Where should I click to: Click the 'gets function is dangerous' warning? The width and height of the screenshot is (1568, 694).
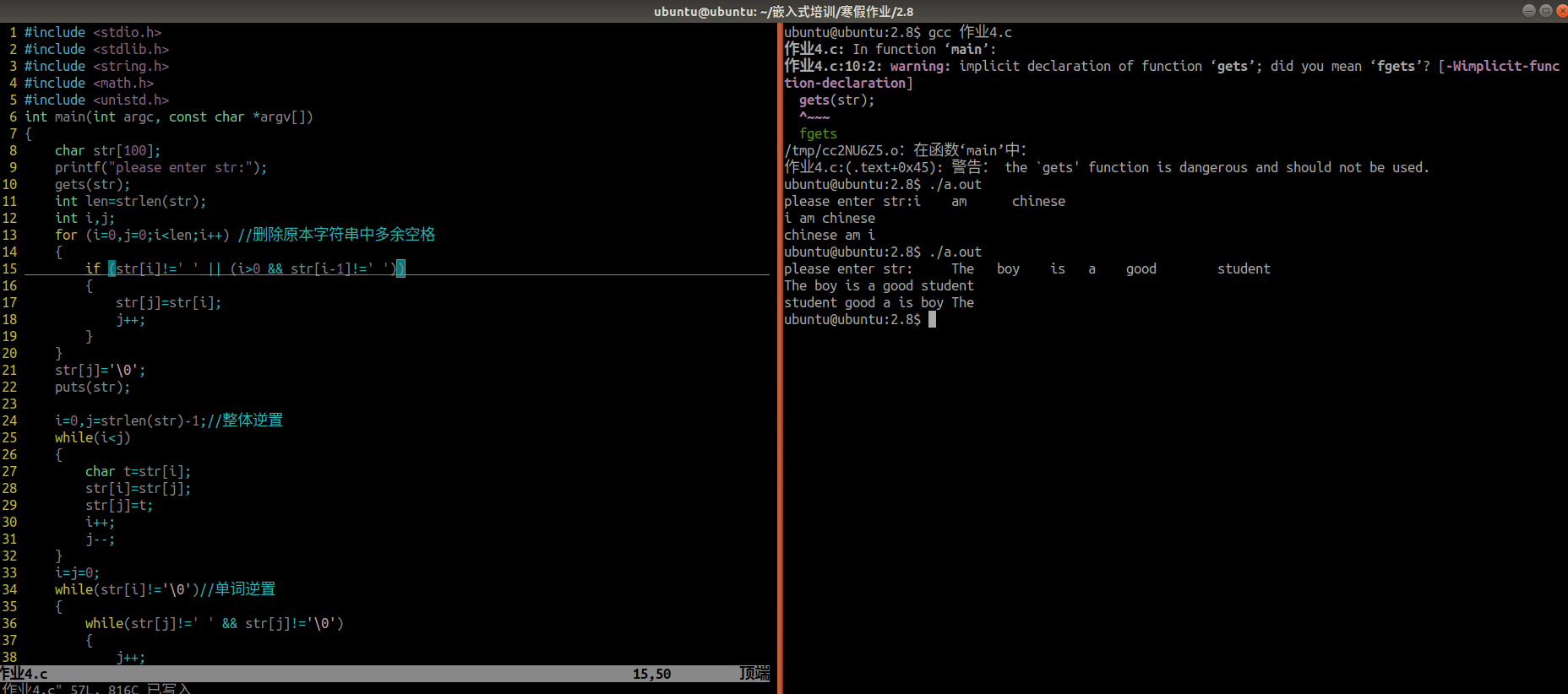click(1107, 167)
